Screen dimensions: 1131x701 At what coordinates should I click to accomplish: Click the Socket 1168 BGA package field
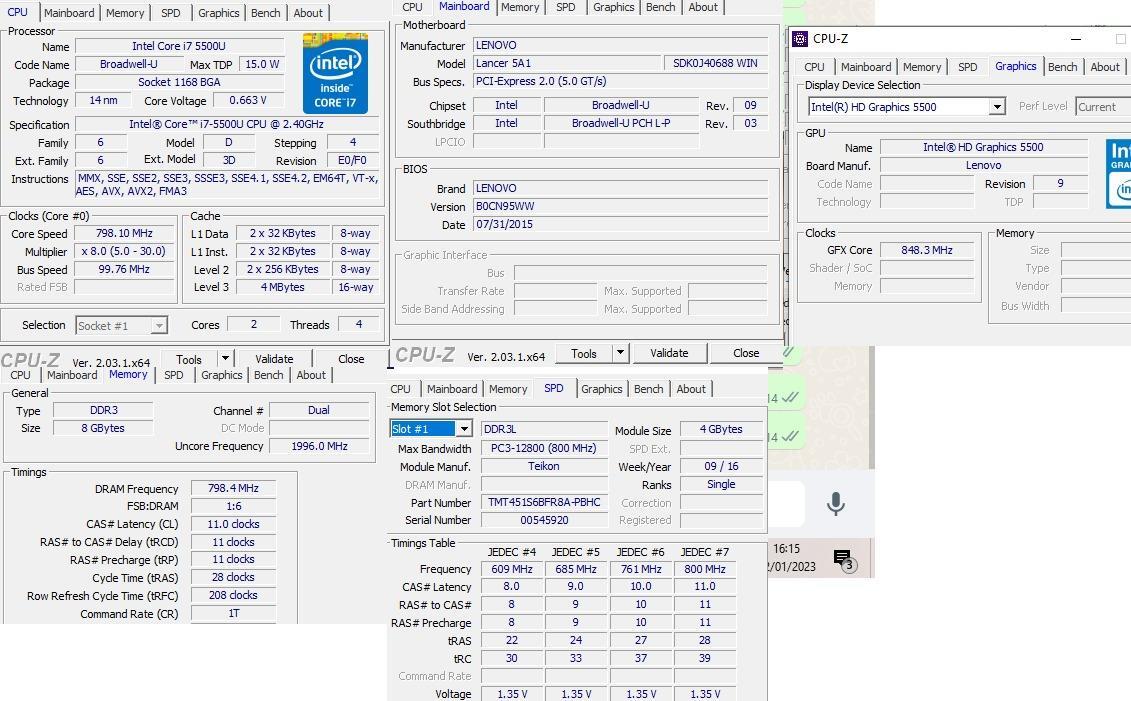point(179,82)
